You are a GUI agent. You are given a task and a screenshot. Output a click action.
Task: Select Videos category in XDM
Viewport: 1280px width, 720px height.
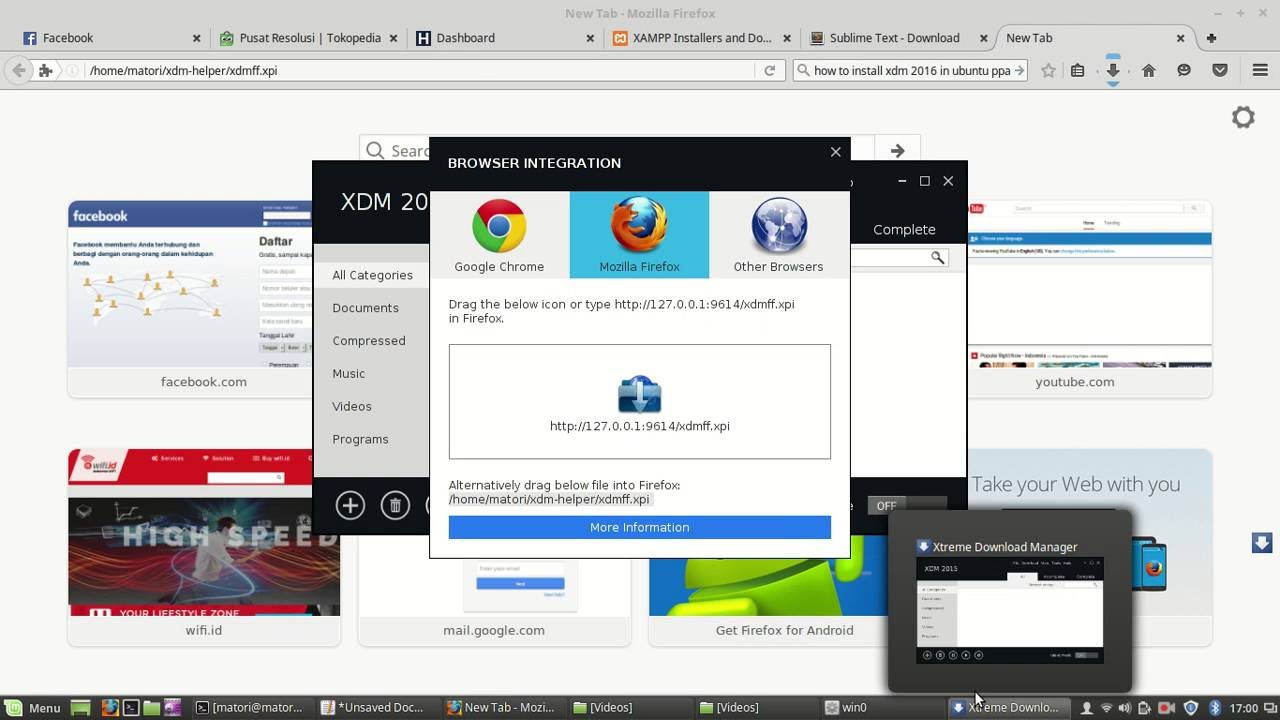click(x=351, y=406)
